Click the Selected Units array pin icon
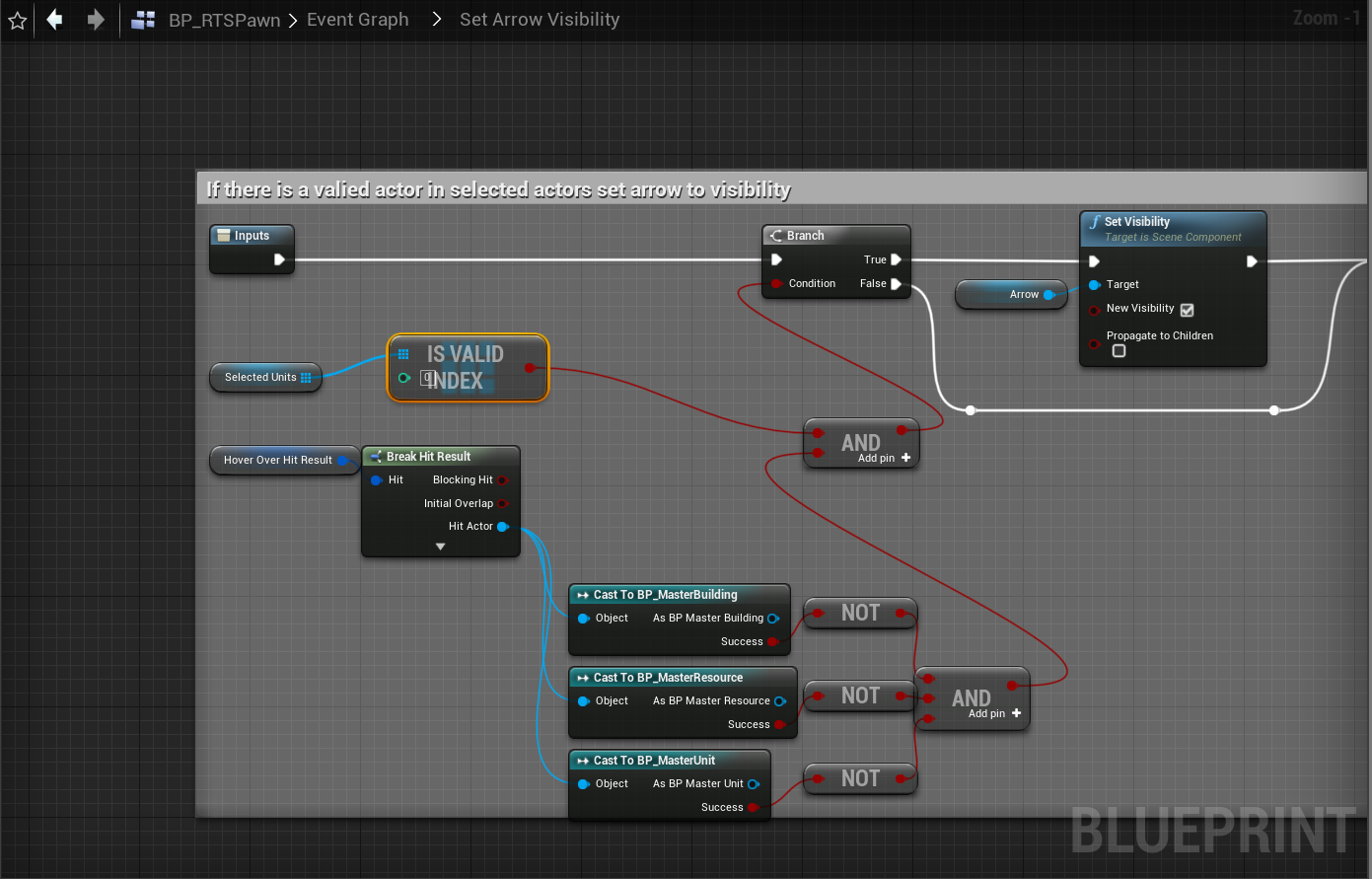Image resolution: width=1372 pixels, height=879 pixels. (x=306, y=378)
